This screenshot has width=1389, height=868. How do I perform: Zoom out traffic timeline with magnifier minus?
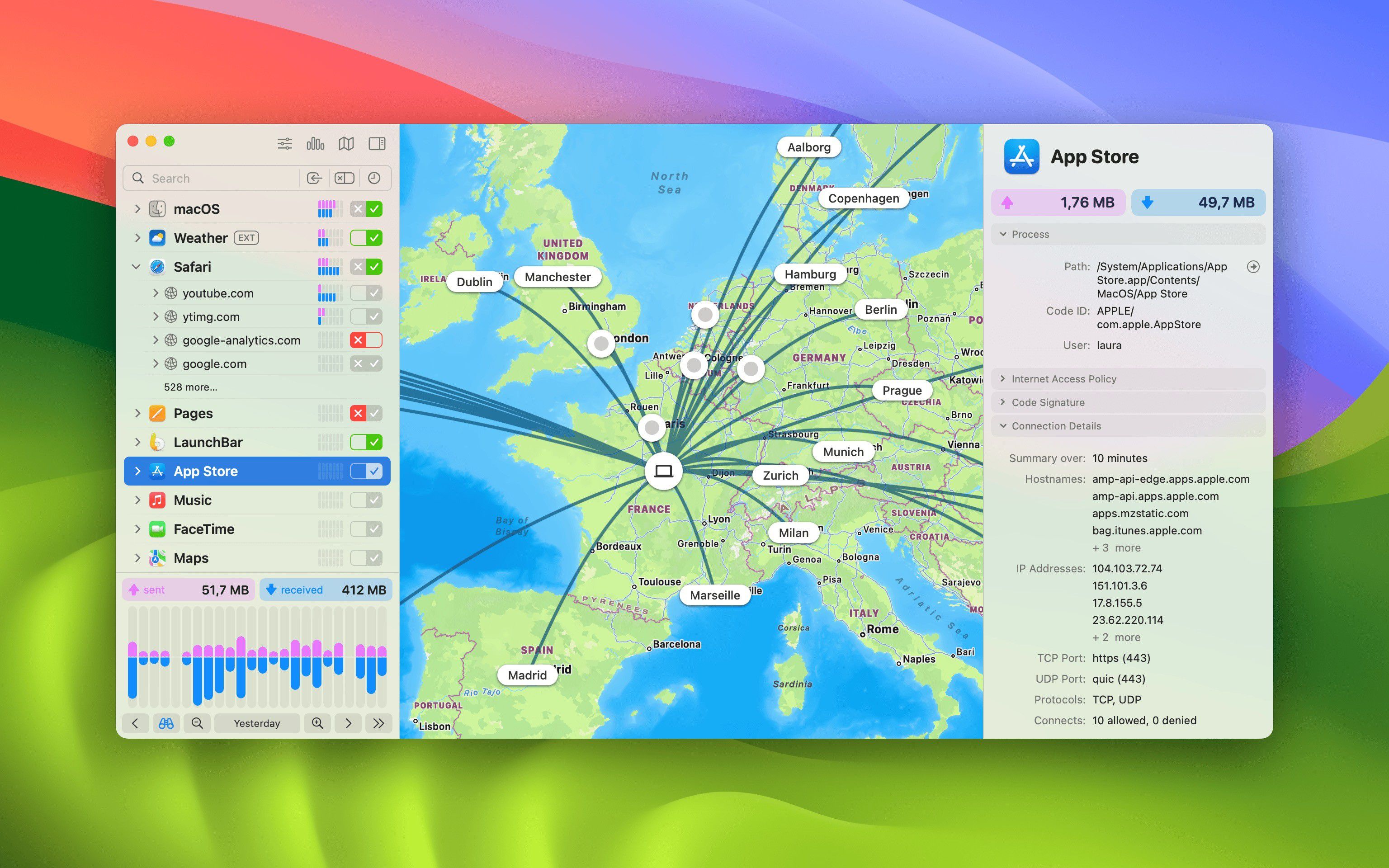pyautogui.click(x=197, y=723)
